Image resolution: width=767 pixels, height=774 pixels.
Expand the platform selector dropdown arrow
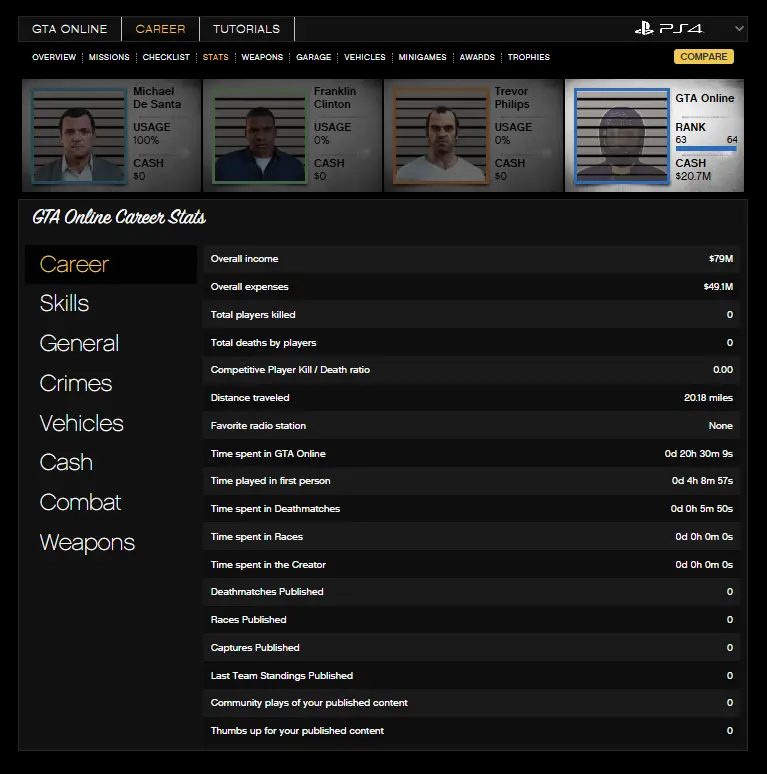click(739, 28)
